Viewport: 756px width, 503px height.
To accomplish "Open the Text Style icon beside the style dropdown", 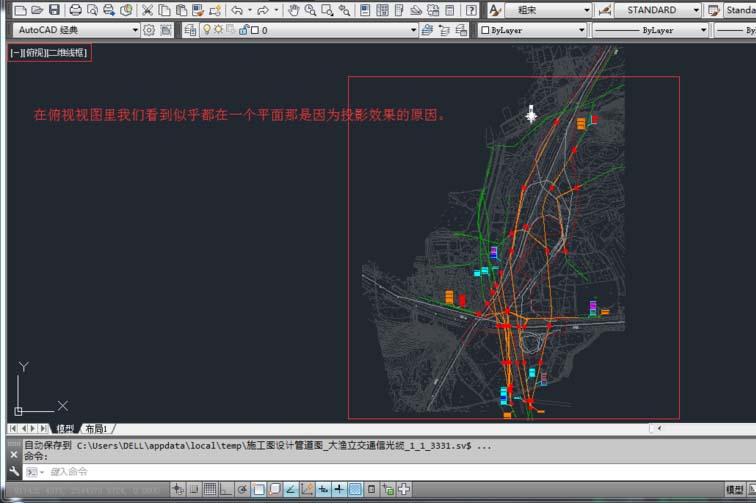I will (495, 10).
